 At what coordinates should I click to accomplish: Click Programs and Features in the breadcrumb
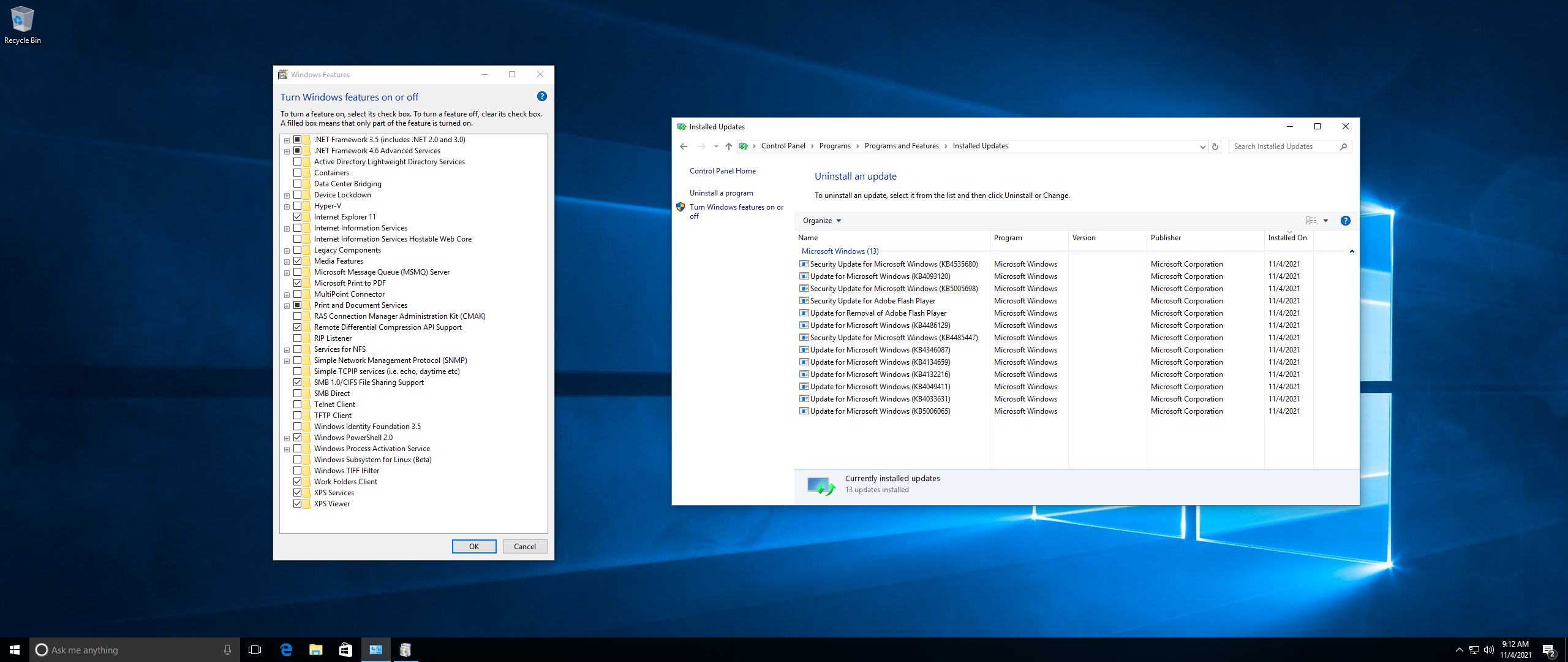pos(902,146)
